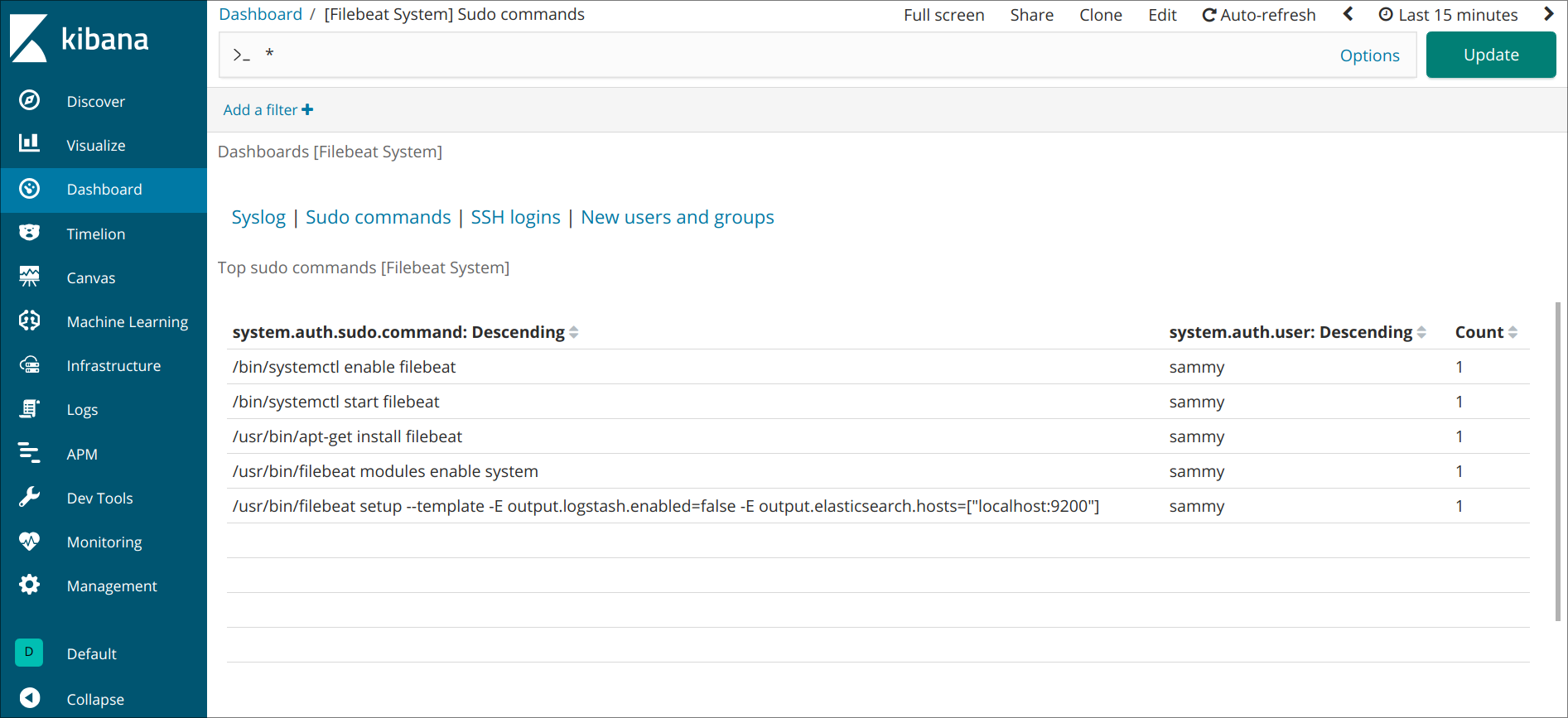Click the Collapse arrow icon
Image resolution: width=1568 pixels, height=718 pixels.
click(29, 698)
